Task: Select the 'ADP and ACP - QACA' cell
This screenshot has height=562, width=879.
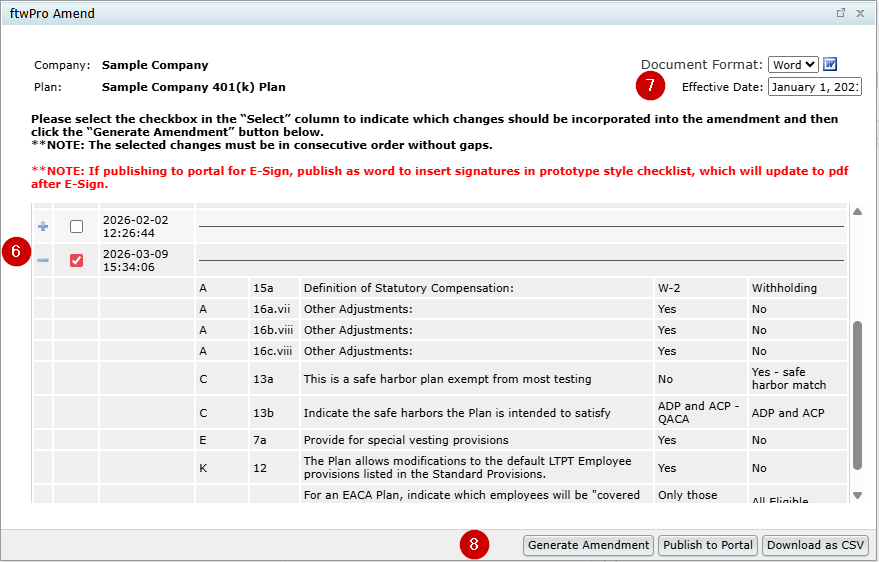Action: pos(700,413)
